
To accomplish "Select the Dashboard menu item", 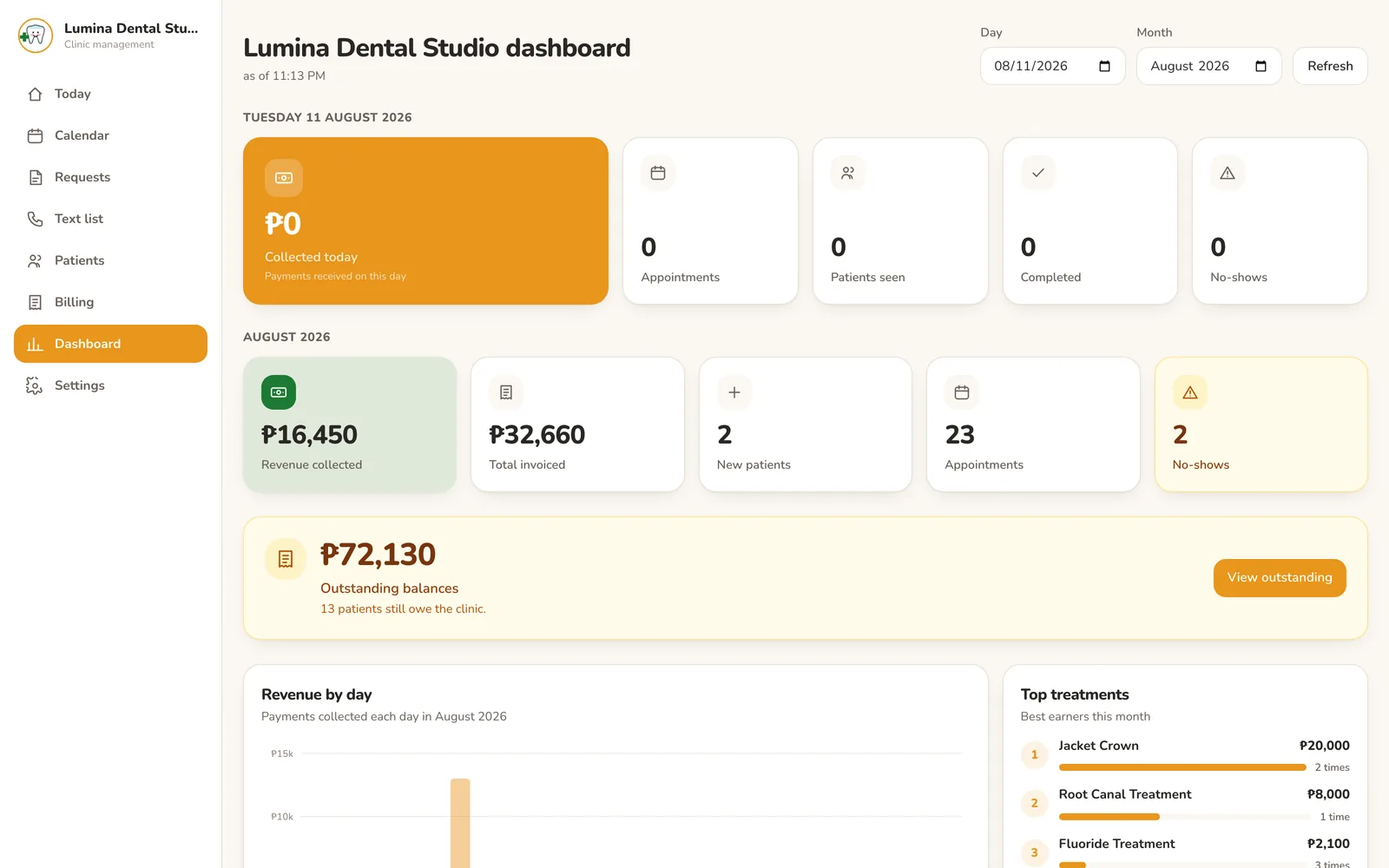I will click(110, 344).
